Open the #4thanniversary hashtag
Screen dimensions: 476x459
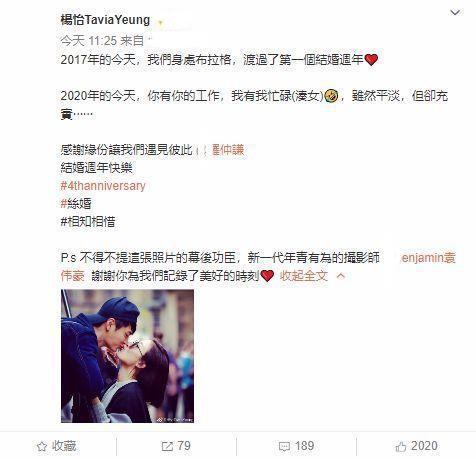(103, 186)
